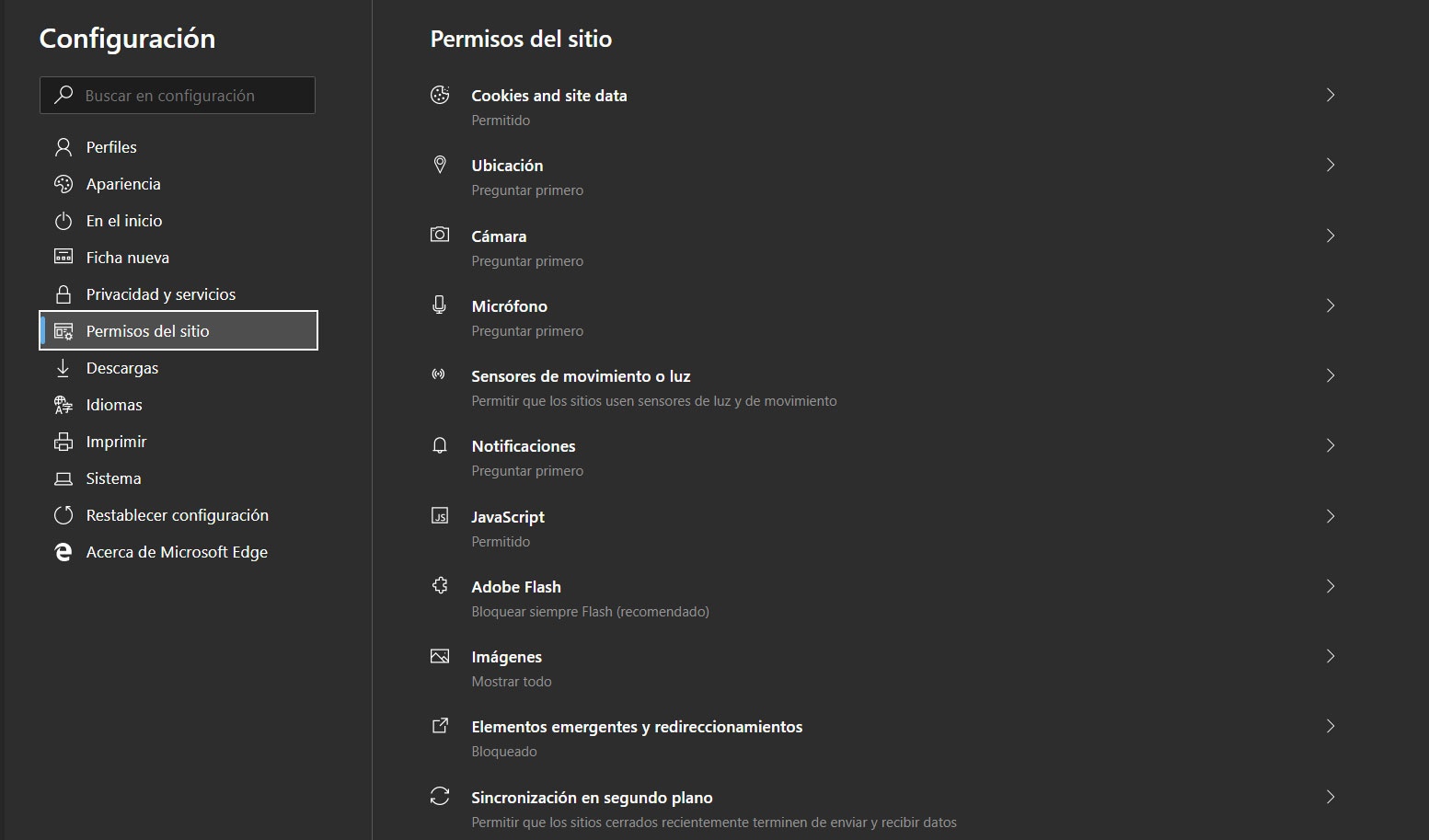This screenshot has height=840, width=1429.
Task: Expand Sensores de movimiento o luz chevron
Action: point(1330,375)
